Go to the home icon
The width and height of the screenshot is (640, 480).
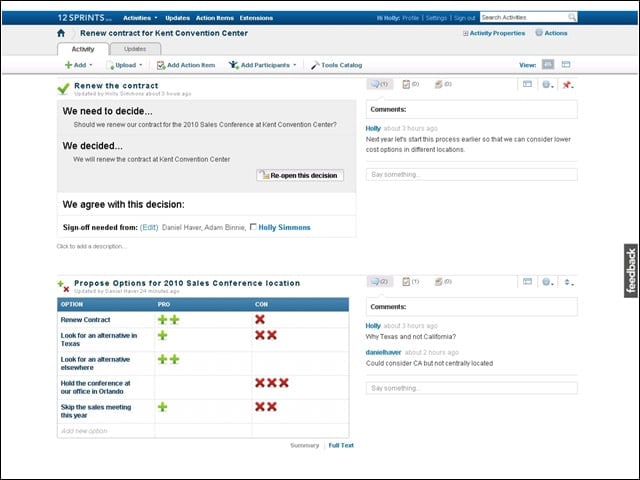(x=61, y=33)
